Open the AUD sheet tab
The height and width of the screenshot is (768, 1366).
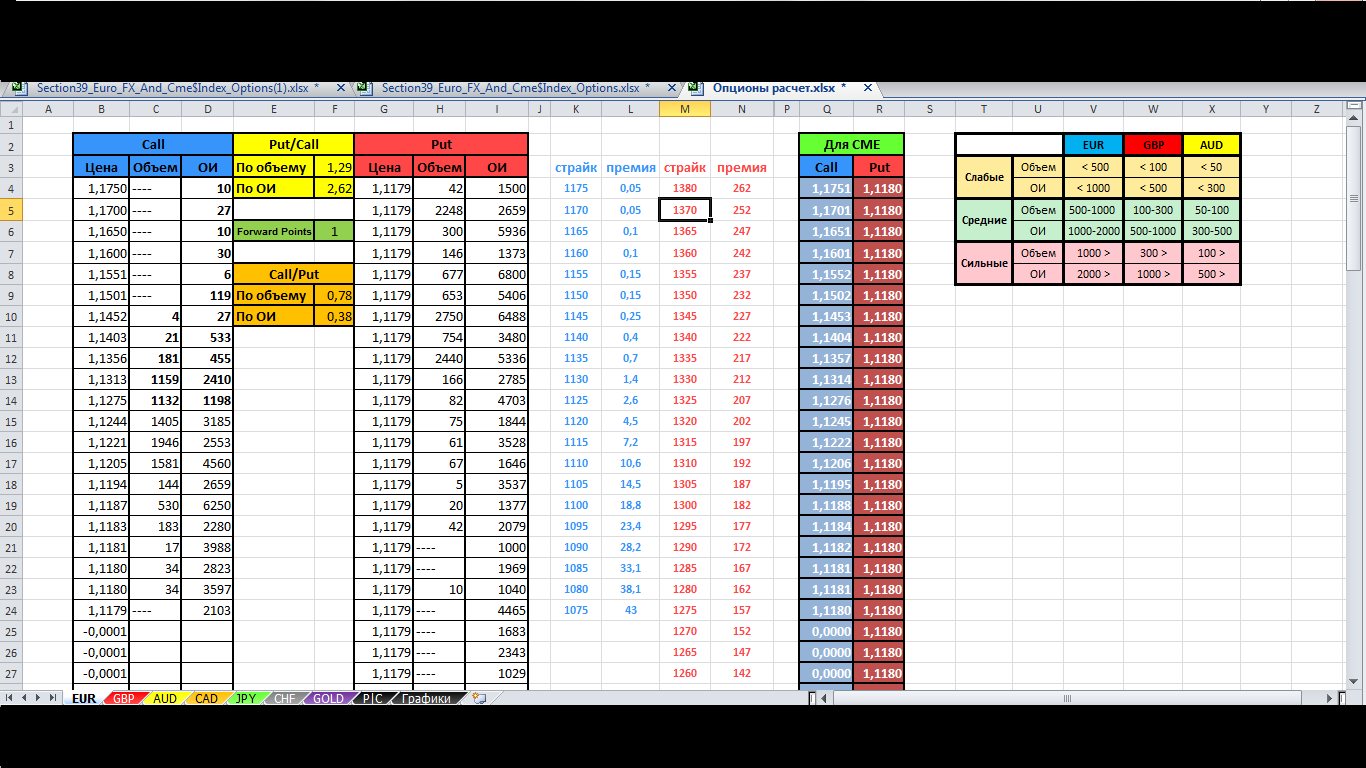165,698
